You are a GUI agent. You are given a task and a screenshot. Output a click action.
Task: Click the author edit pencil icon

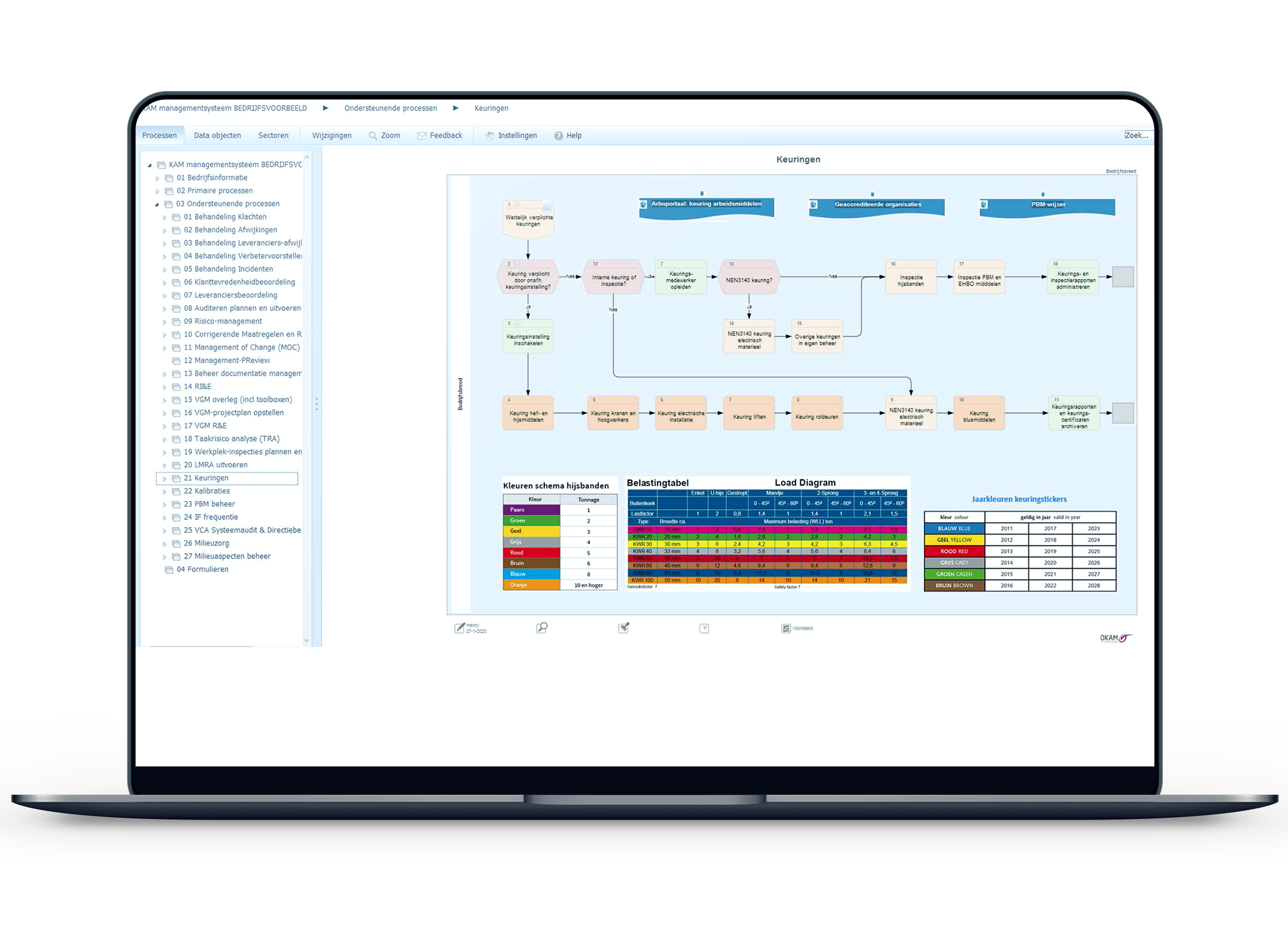(460, 628)
